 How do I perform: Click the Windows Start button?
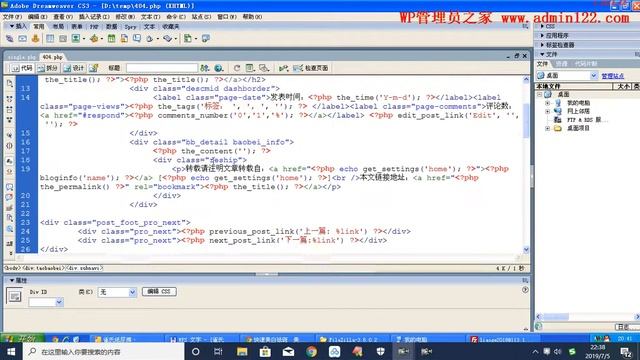click(x=11, y=351)
